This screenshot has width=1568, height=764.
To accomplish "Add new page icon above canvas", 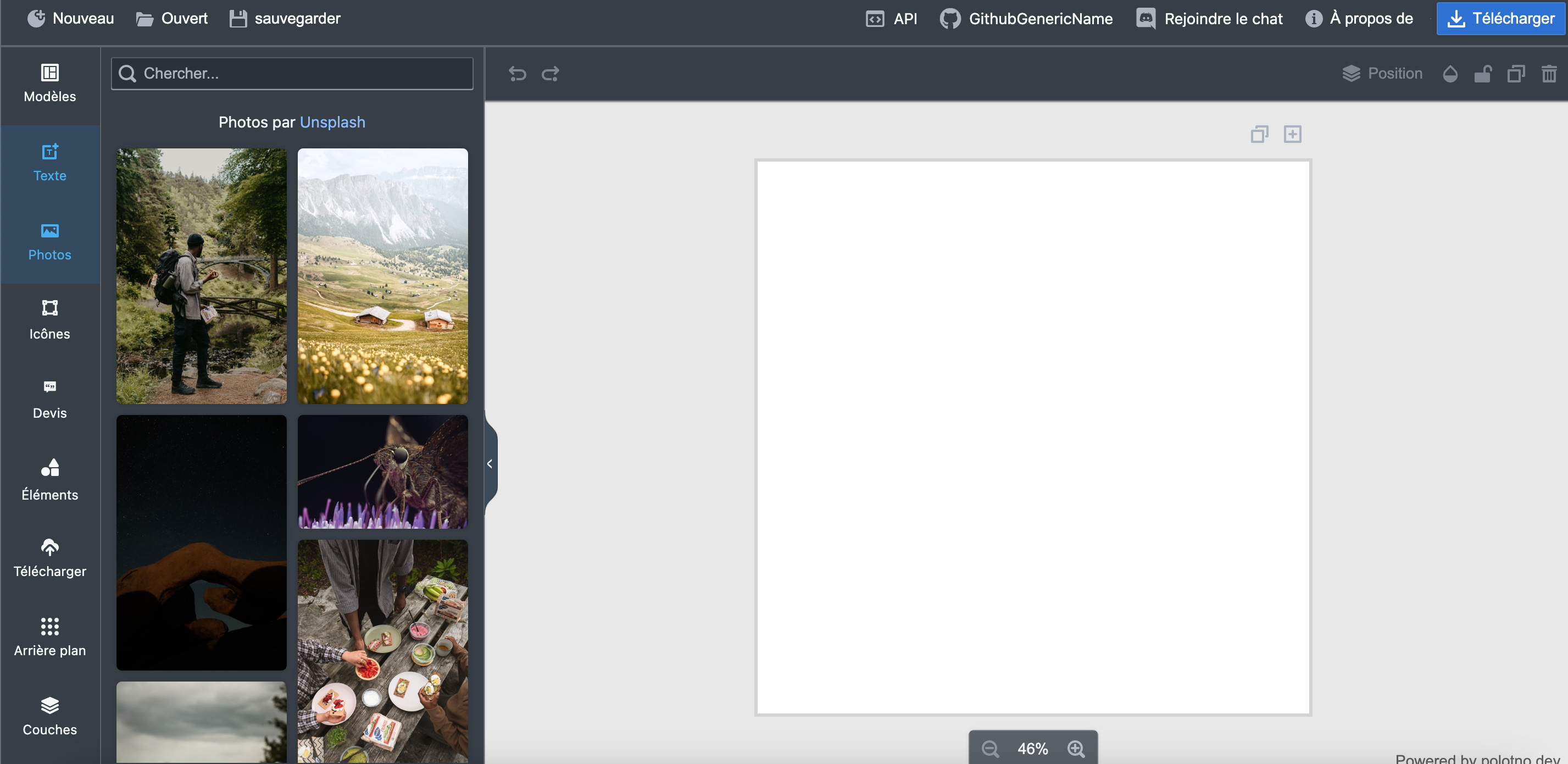I will click(x=1292, y=134).
